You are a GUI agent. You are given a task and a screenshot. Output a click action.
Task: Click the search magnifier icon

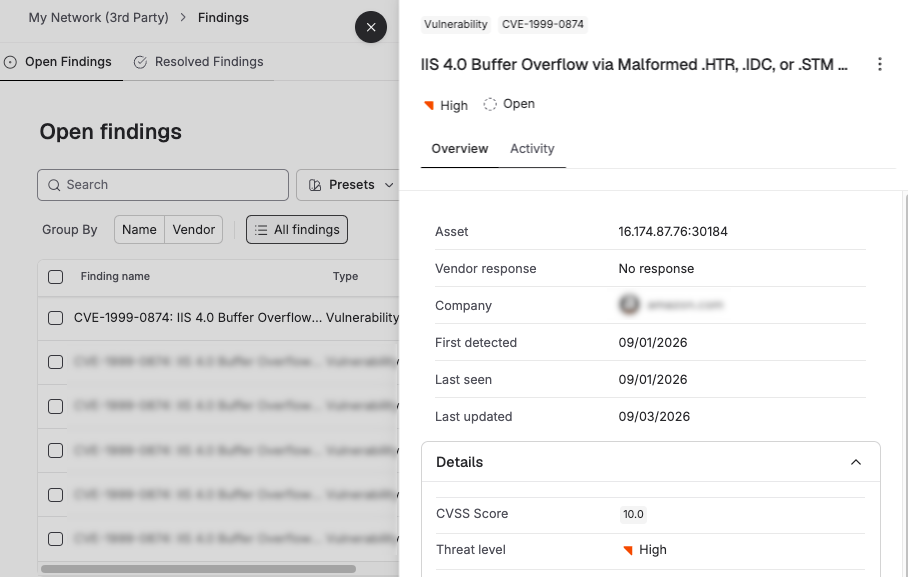click(54, 185)
